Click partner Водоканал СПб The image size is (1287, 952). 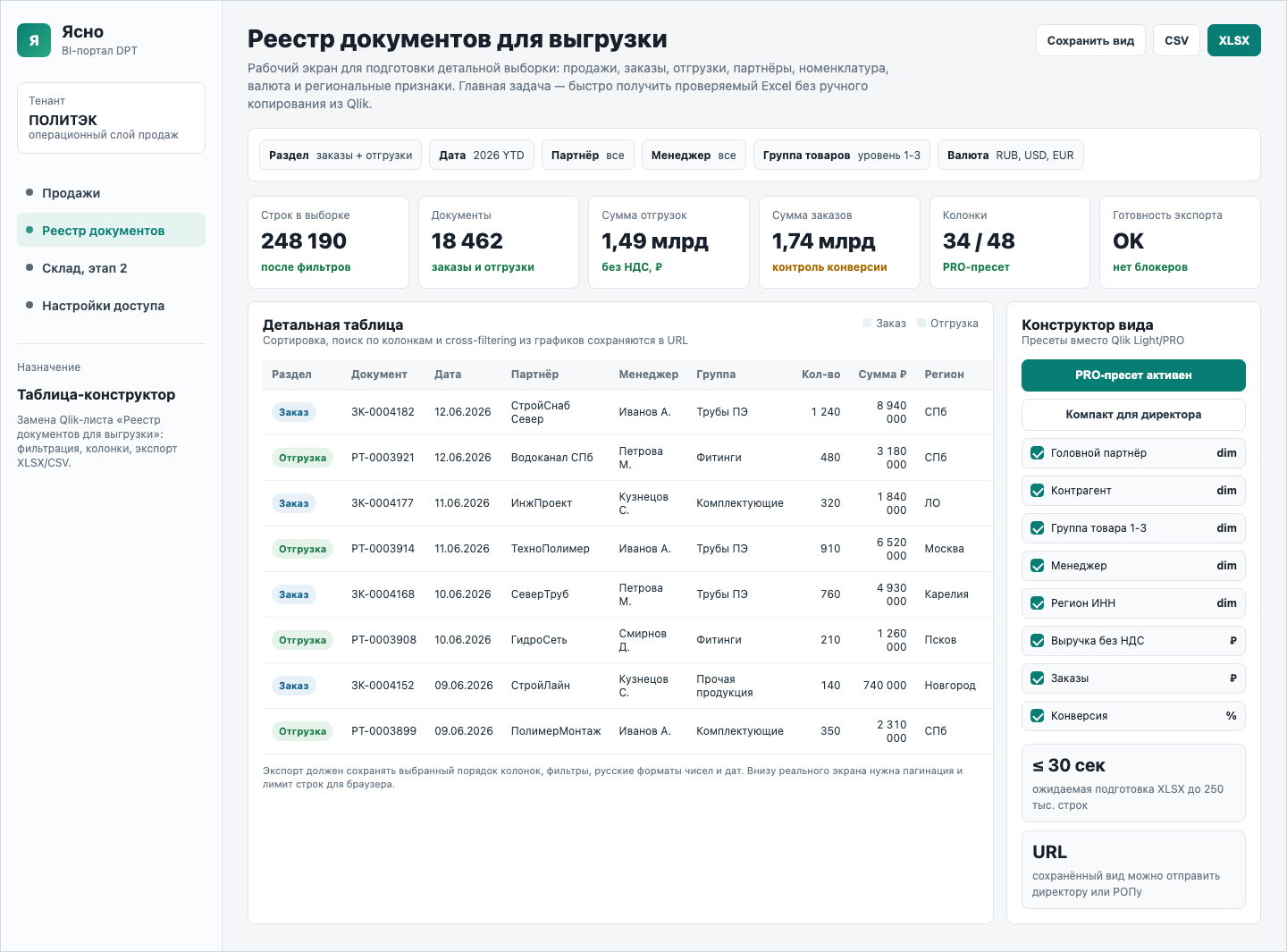point(552,458)
